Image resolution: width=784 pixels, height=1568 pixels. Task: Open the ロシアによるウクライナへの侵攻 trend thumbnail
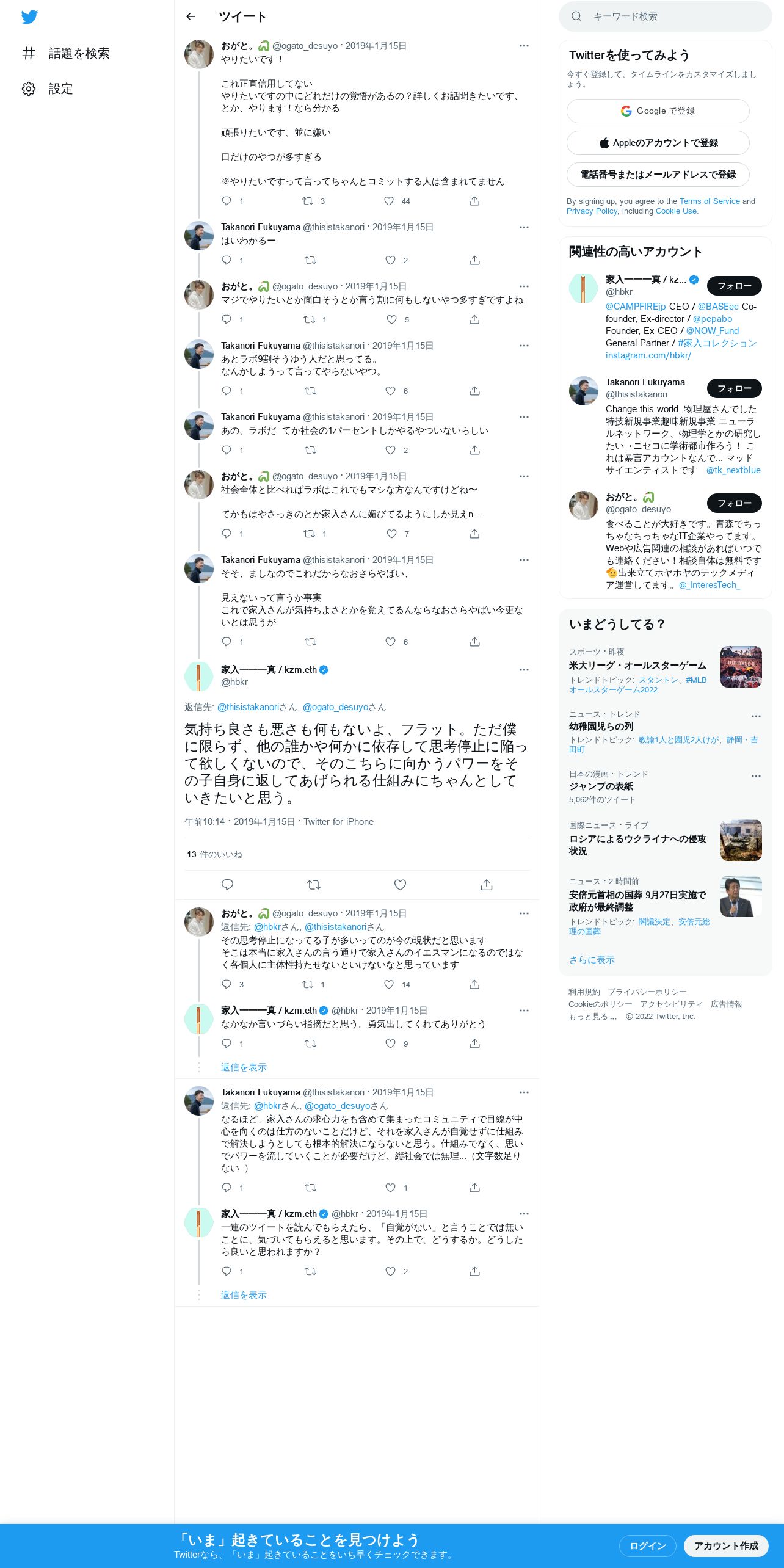741,840
